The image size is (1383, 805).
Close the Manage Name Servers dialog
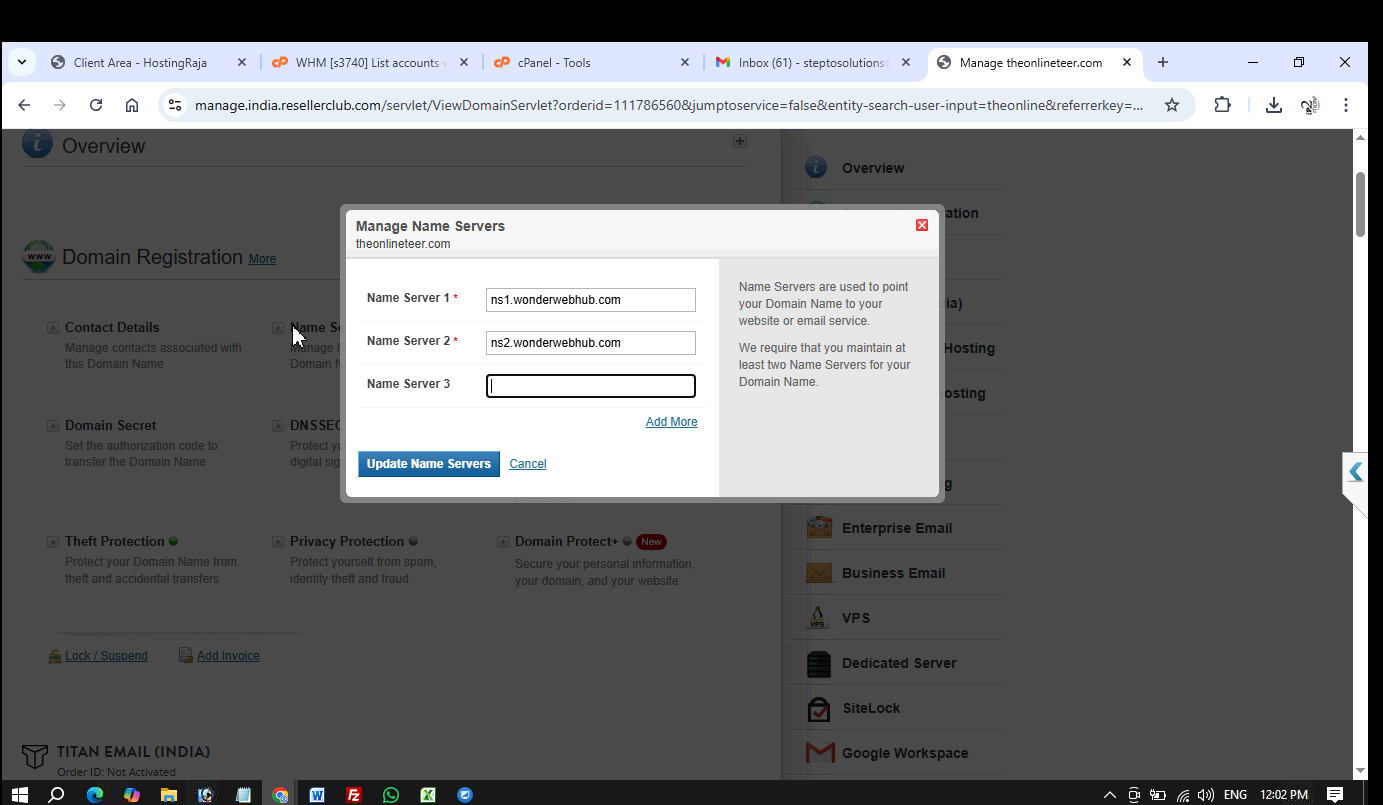click(922, 225)
